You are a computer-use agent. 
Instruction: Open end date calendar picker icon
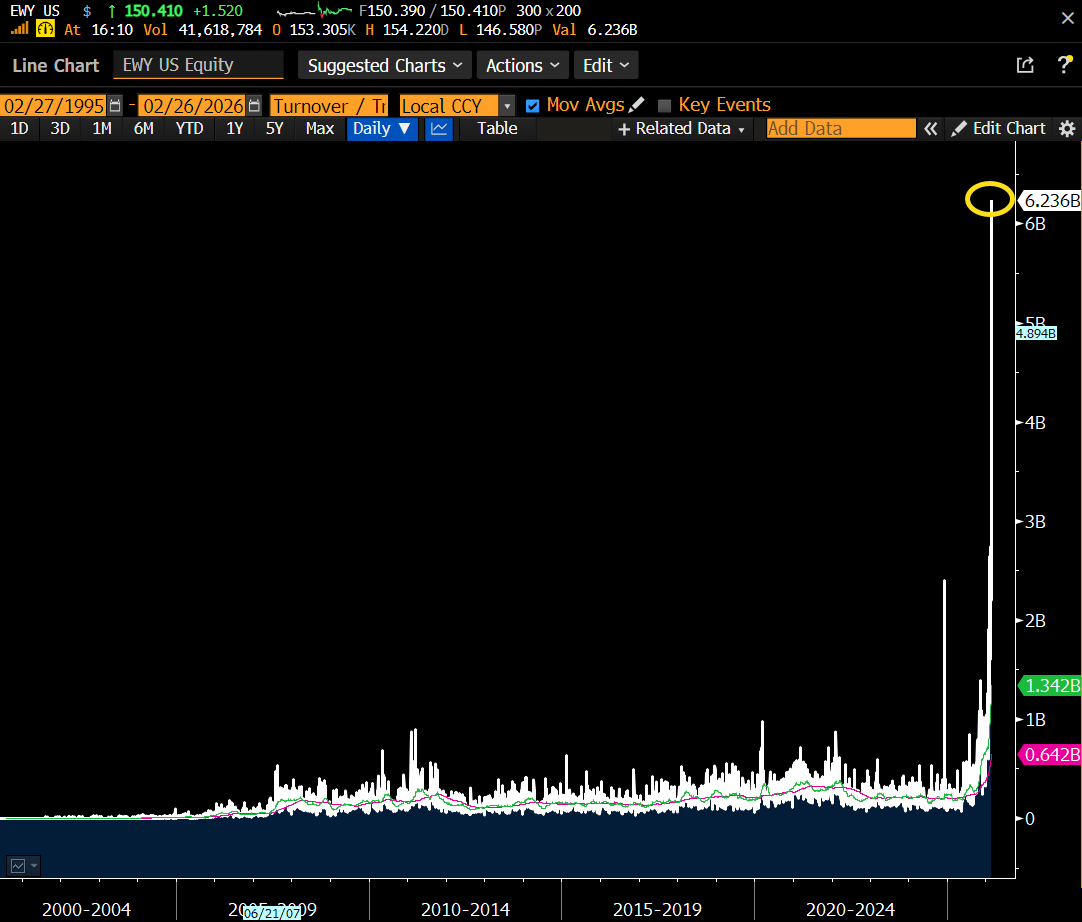tap(254, 105)
